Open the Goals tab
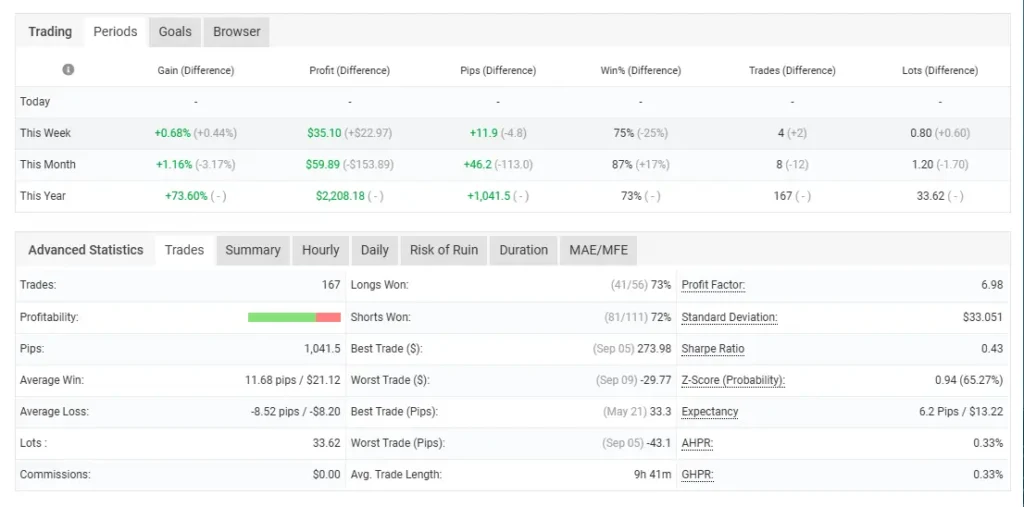The width and height of the screenshot is (1024, 507). tap(175, 32)
